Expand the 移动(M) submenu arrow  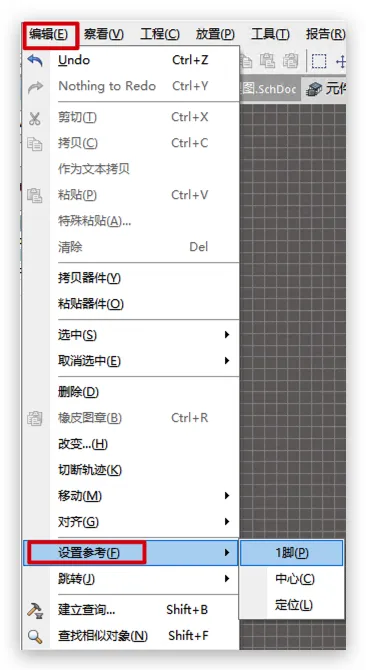click(x=227, y=496)
